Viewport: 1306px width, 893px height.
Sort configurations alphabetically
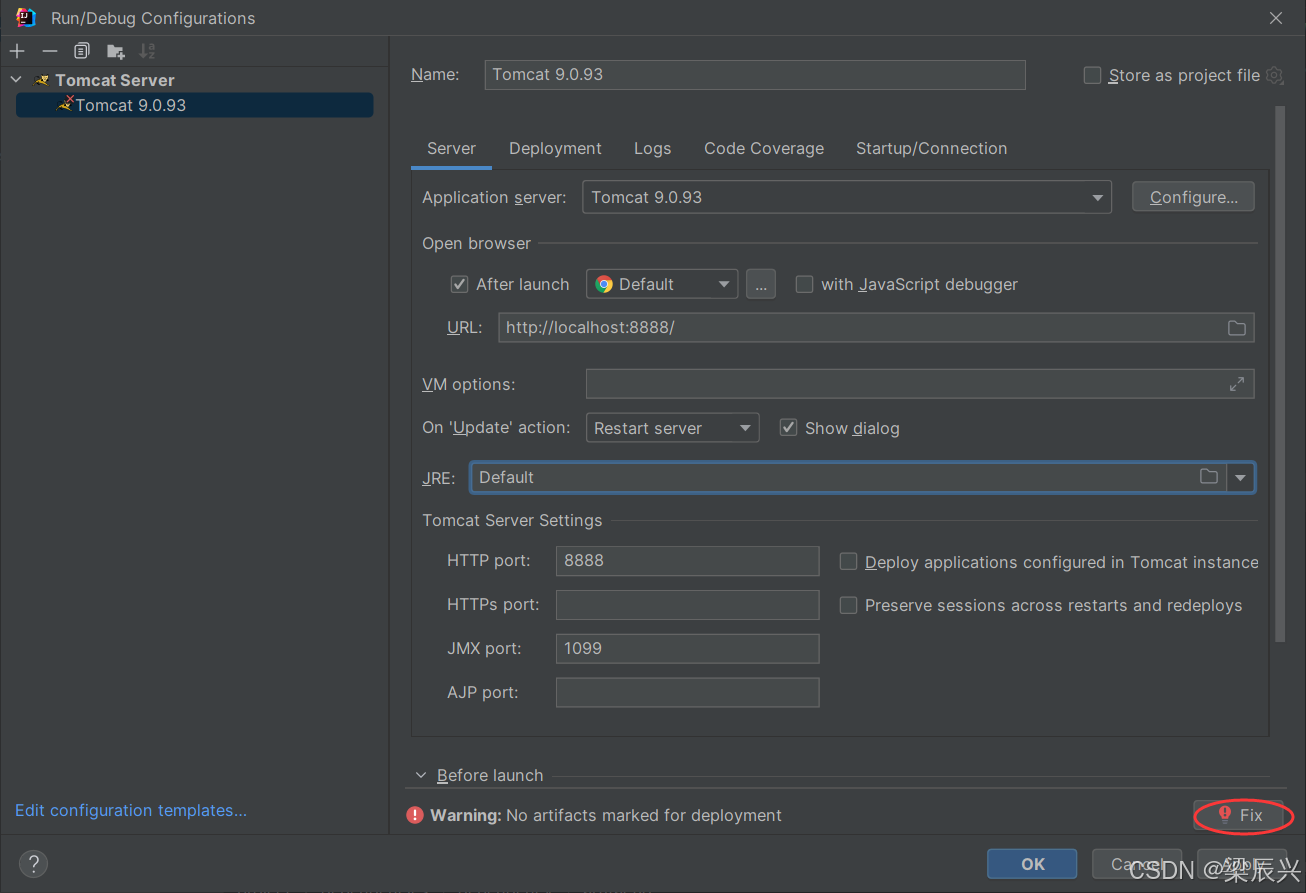click(x=147, y=51)
